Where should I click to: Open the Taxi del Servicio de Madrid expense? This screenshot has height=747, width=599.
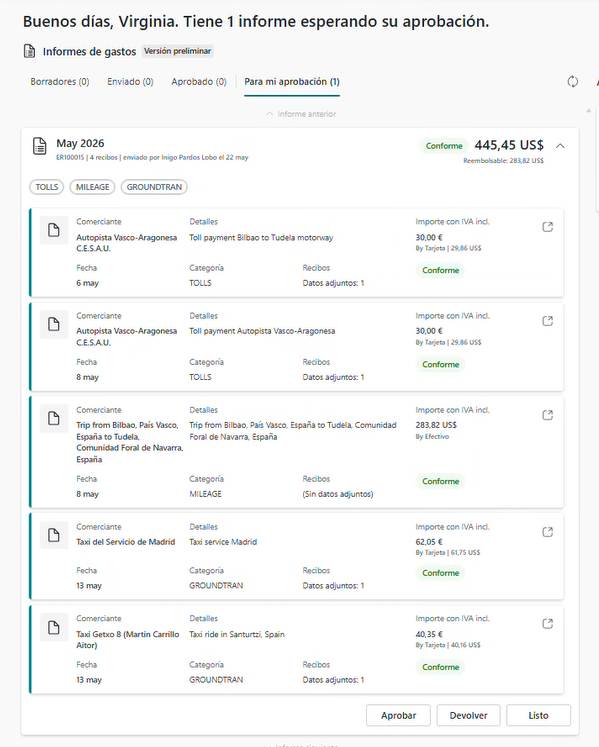[548, 532]
